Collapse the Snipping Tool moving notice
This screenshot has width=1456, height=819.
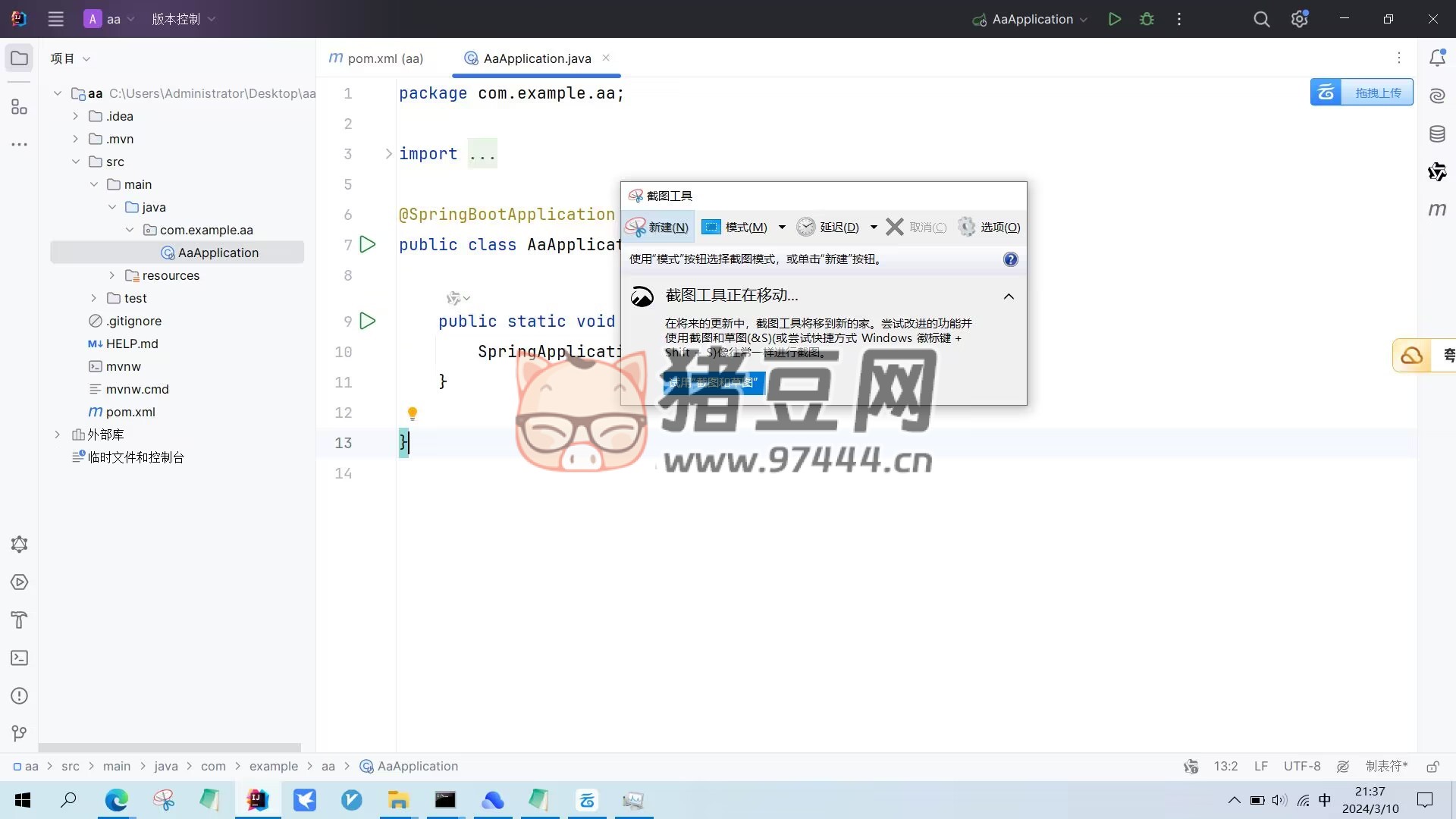click(x=1009, y=297)
